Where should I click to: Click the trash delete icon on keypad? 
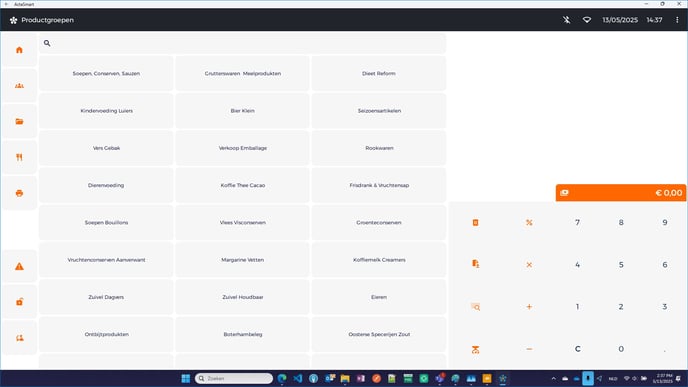(x=475, y=222)
